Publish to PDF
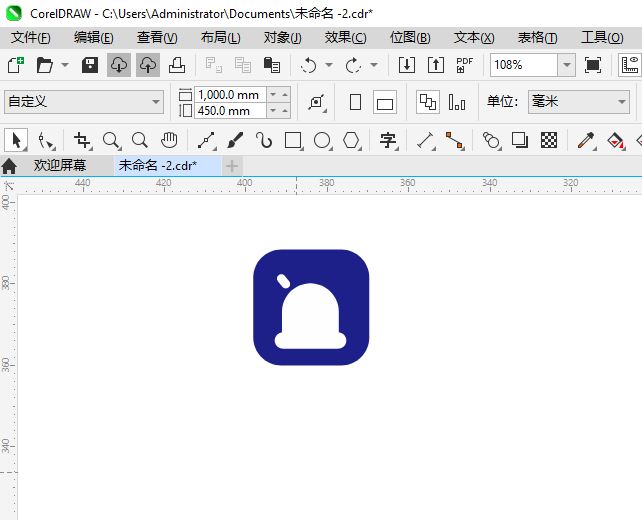642x520 pixels. 465,65
